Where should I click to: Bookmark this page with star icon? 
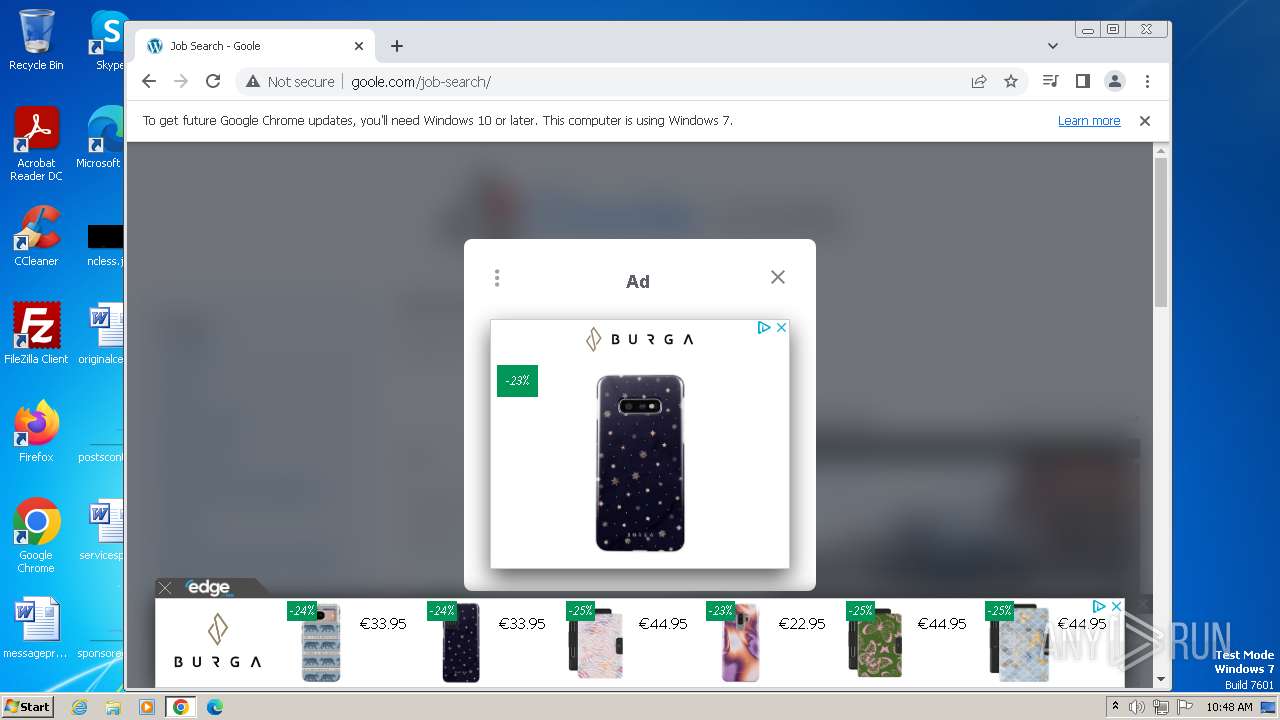click(x=1011, y=82)
